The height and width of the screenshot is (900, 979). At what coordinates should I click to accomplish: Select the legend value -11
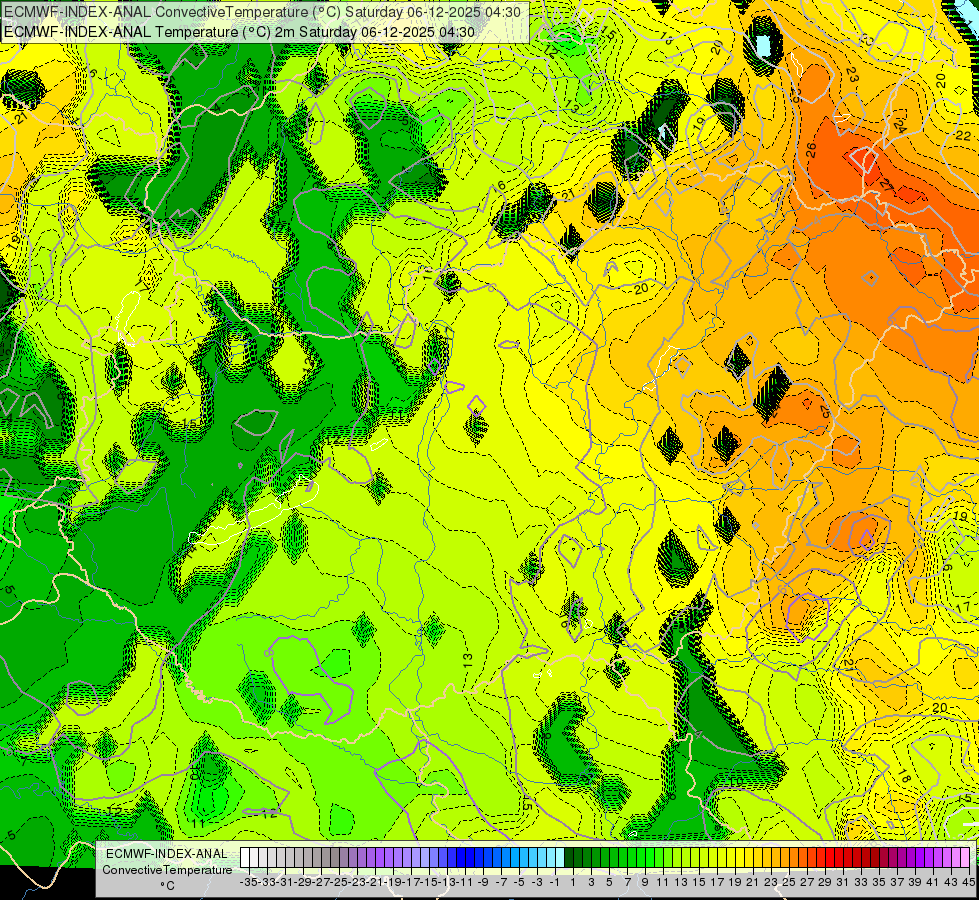(x=466, y=882)
